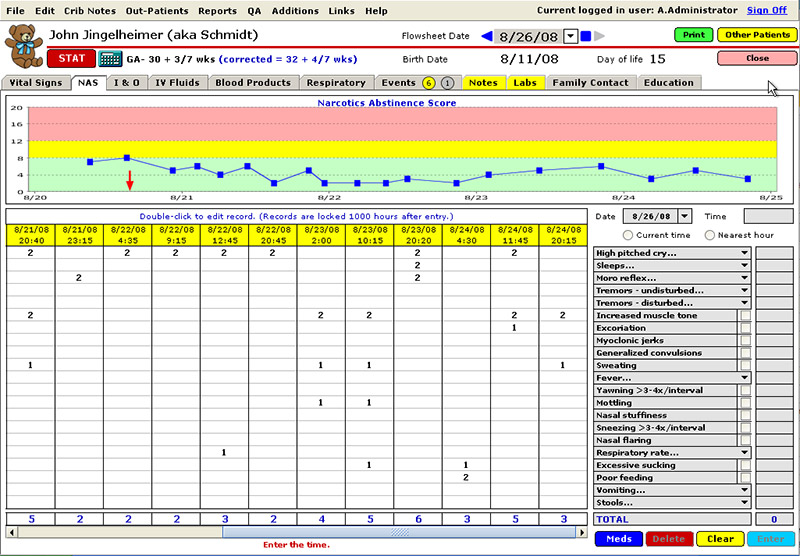Switch to the Family Contact tab
The image size is (800, 556).
tap(590, 83)
